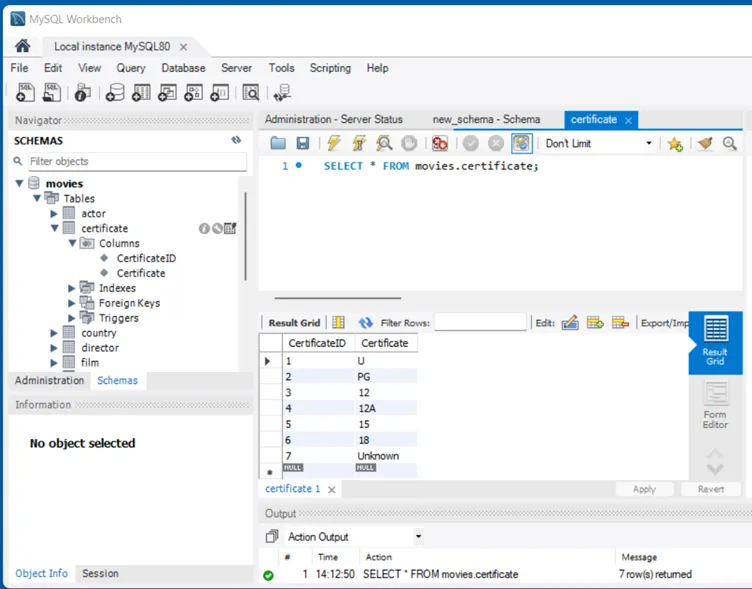Refresh the schemas list in Navigator
Image resolution: width=752 pixels, height=589 pixels.
tap(236, 141)
